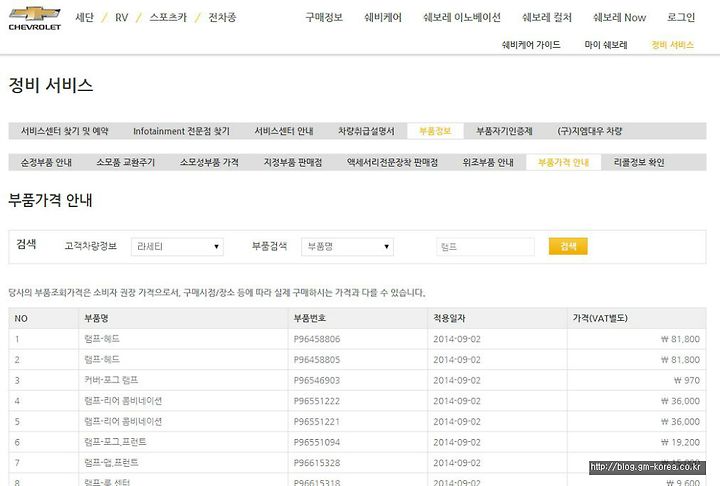Click the Chevrolet logo
This screenshot has height=486, width=720.
34,18
